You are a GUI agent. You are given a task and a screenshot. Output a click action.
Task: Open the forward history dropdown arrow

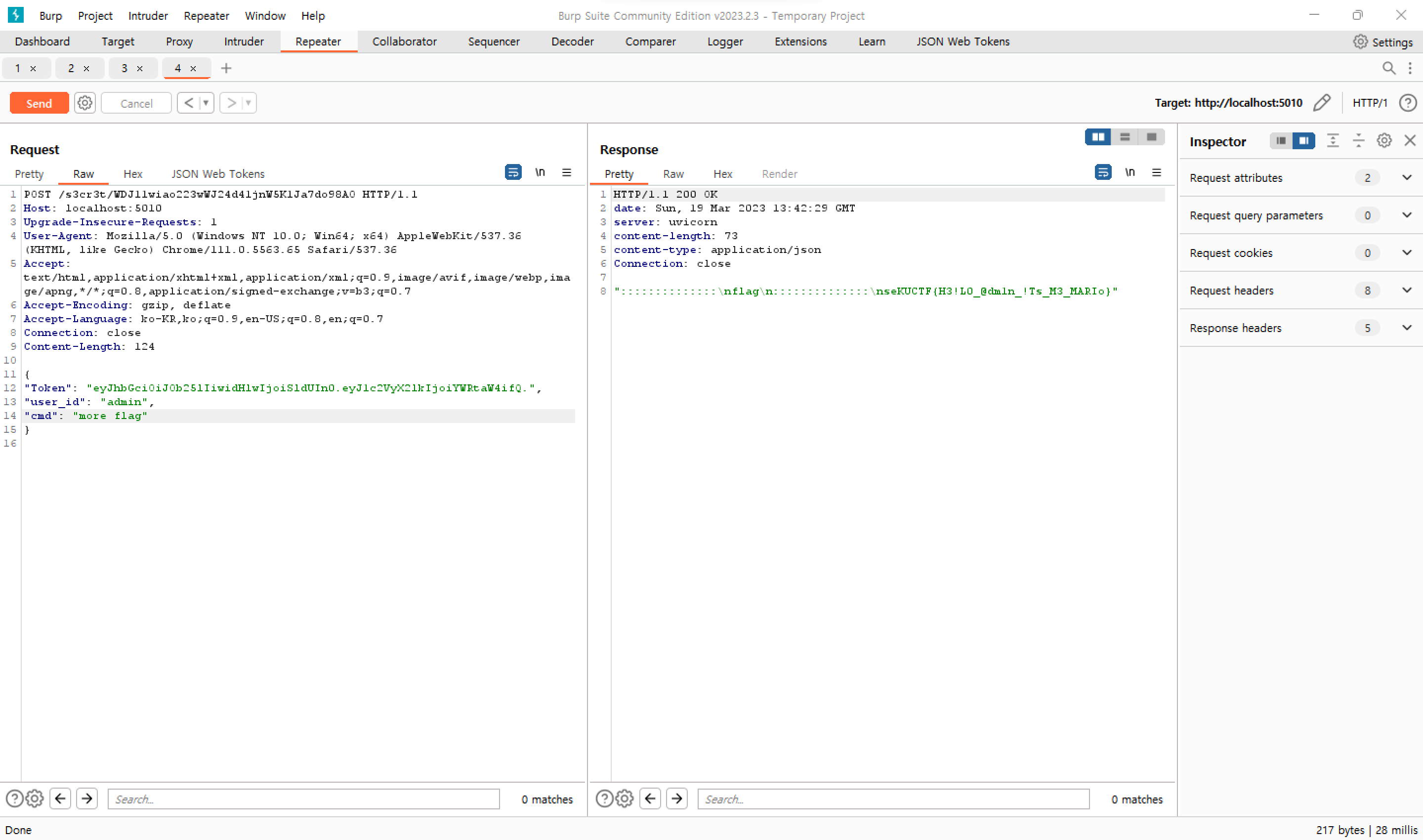pos(248,103)
